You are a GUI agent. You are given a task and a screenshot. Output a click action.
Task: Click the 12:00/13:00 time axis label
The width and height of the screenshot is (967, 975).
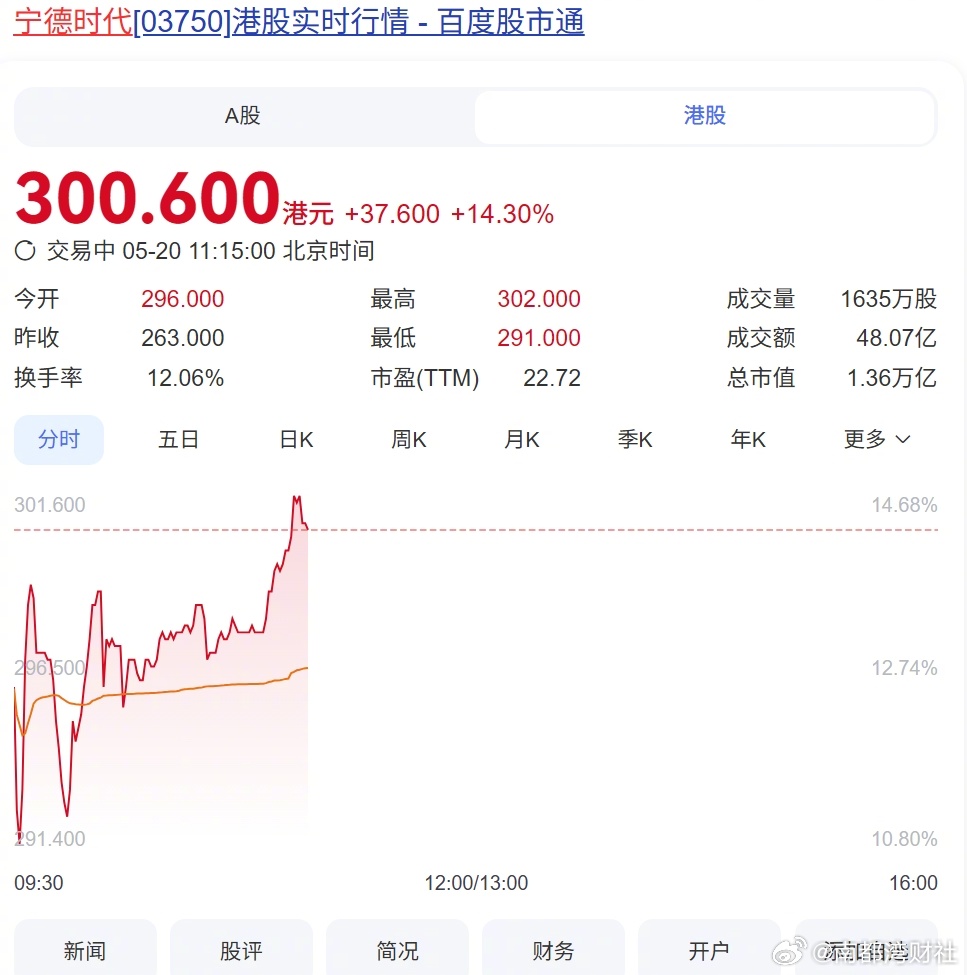tap(476, 883)
